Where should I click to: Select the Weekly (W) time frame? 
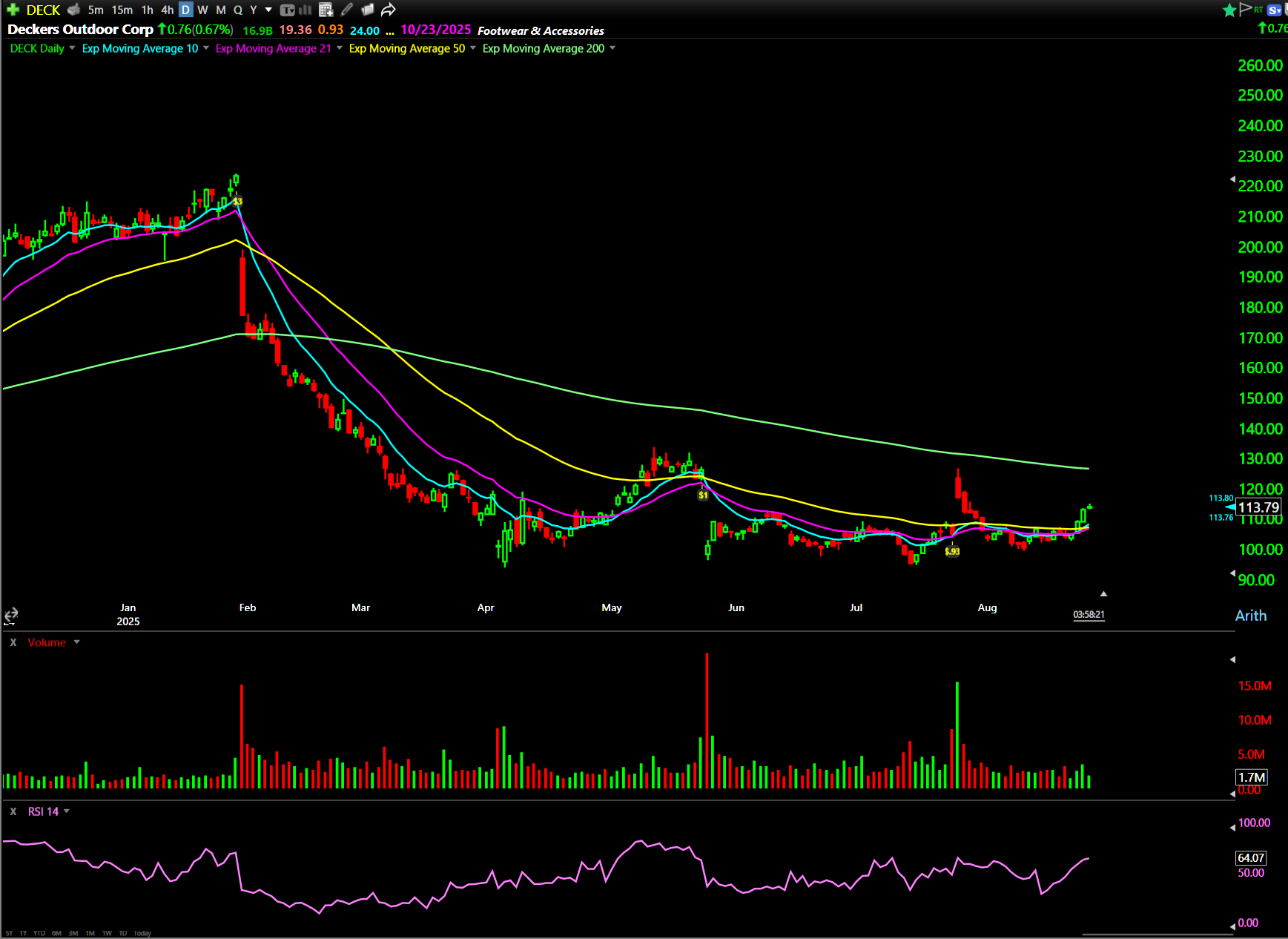pyautogui.click(x=202, y=10)
